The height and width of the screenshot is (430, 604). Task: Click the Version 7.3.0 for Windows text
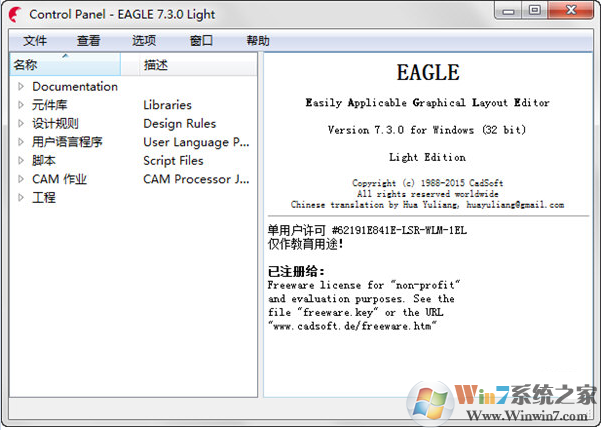[x=427, y=130]
